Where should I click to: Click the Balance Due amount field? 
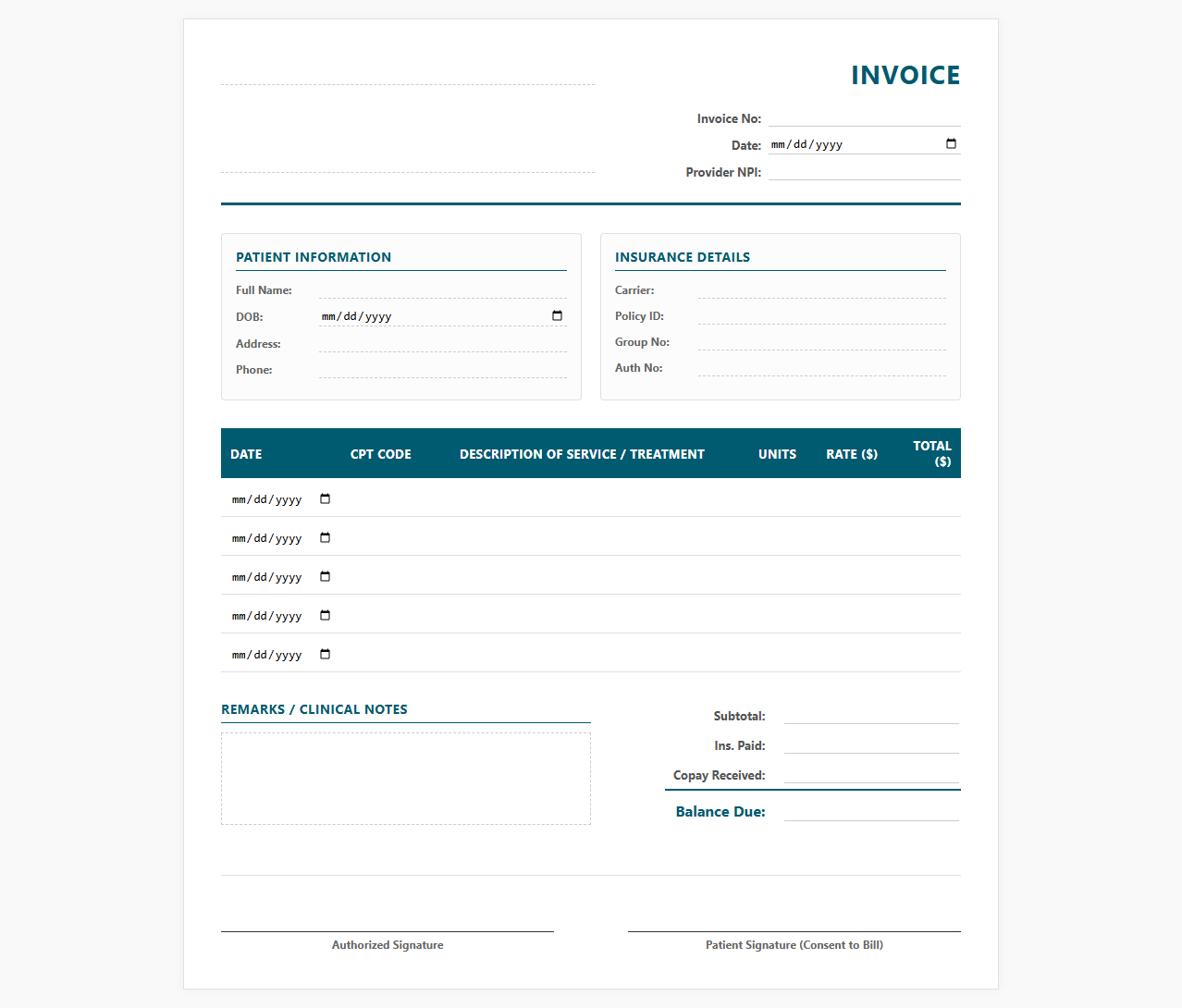click(871, 811)
